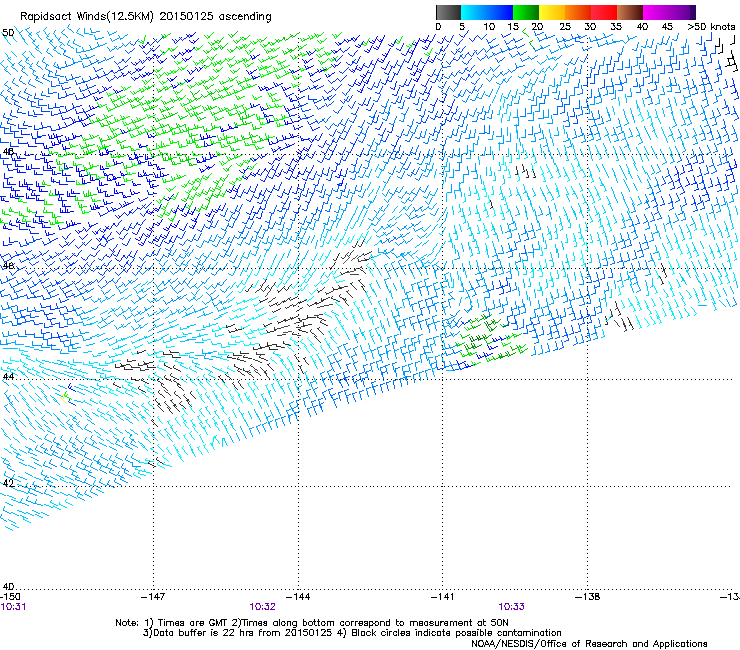Click the '>50 knots' legend label

click(x=711, y=27)
